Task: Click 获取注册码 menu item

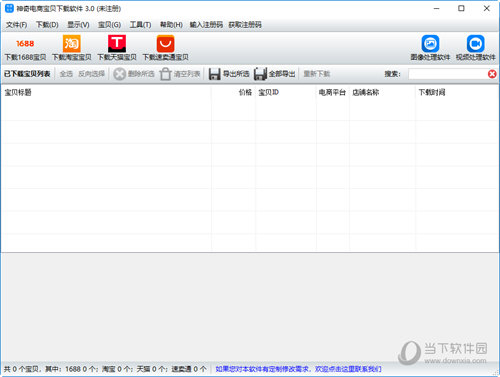Action: 245,25
